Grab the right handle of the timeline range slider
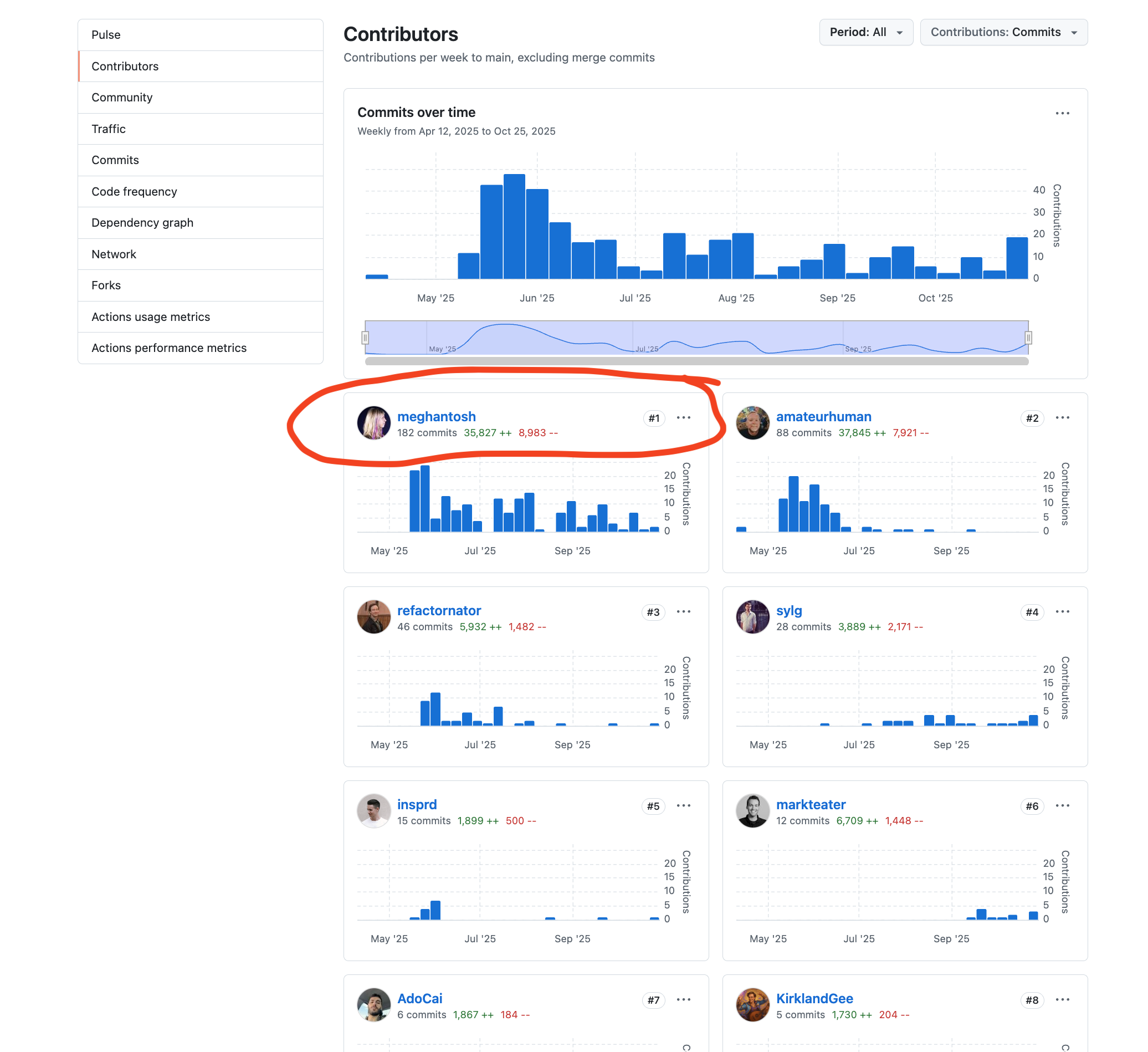This screenshot has height=1052, width=1148. click(1028, 338)
